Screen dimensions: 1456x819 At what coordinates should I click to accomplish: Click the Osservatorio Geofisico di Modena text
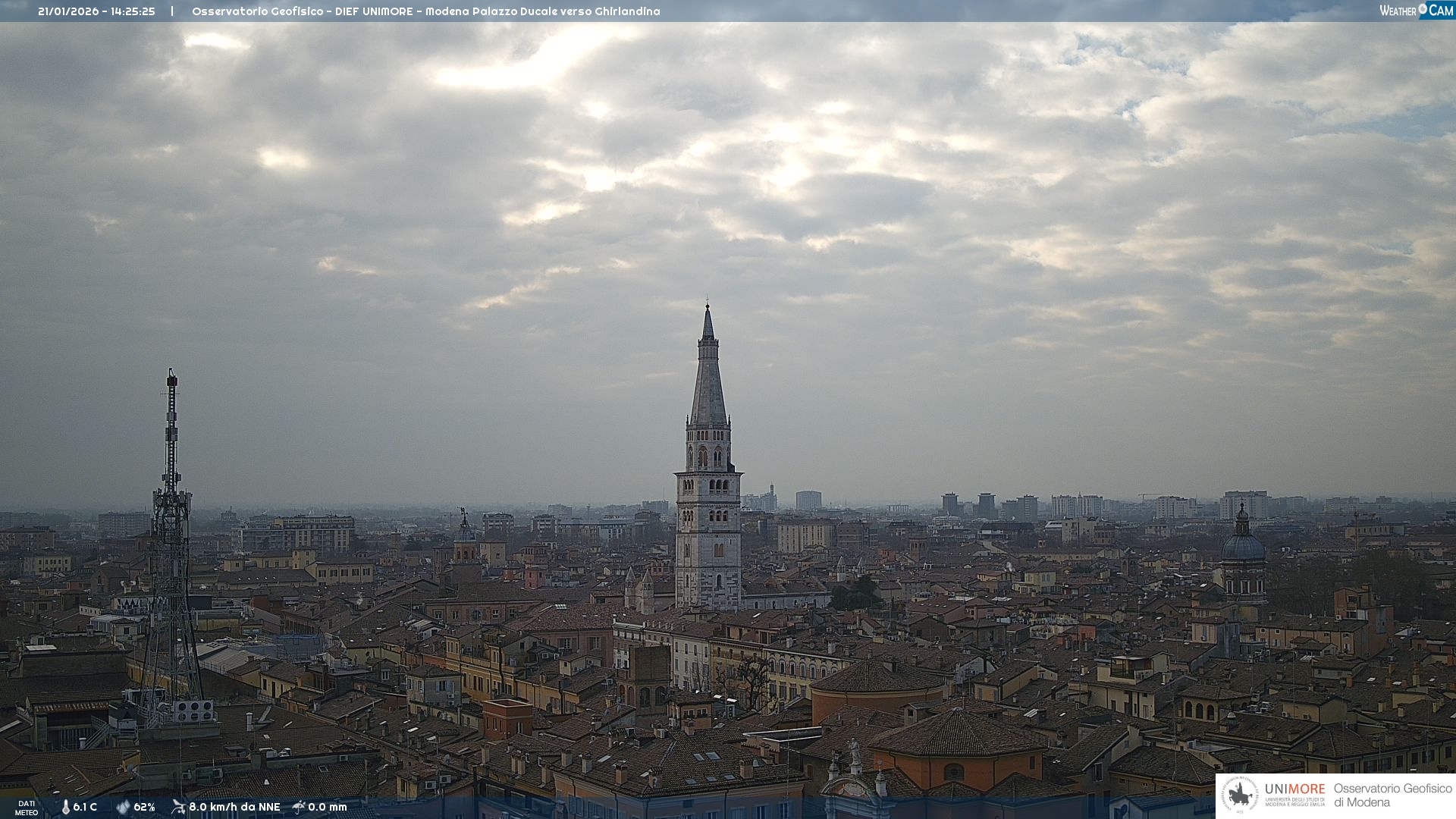click(1392, 795)
